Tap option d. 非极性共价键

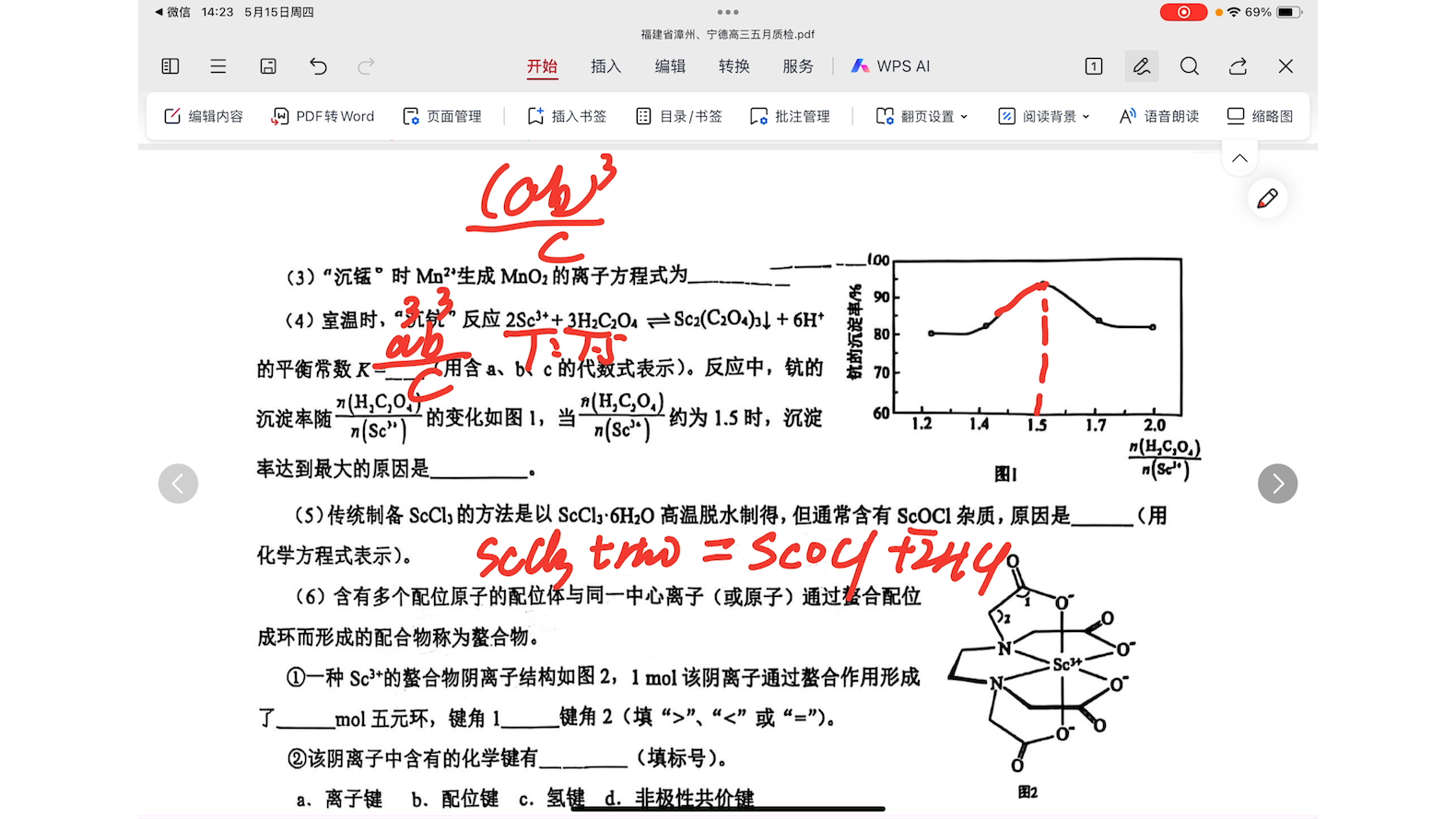[679, 799]
